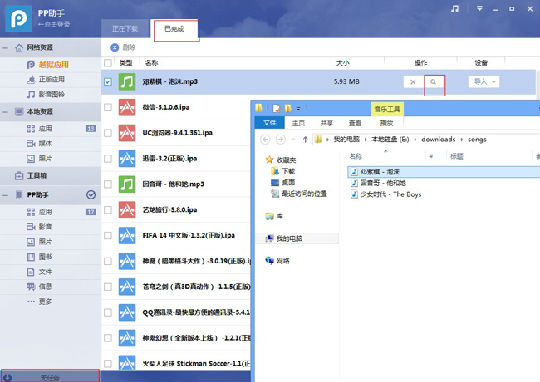This screenshot has height=382, width=540.
Task: Expand breadcrumb arrow after downloads
Action: pos(461,140)
